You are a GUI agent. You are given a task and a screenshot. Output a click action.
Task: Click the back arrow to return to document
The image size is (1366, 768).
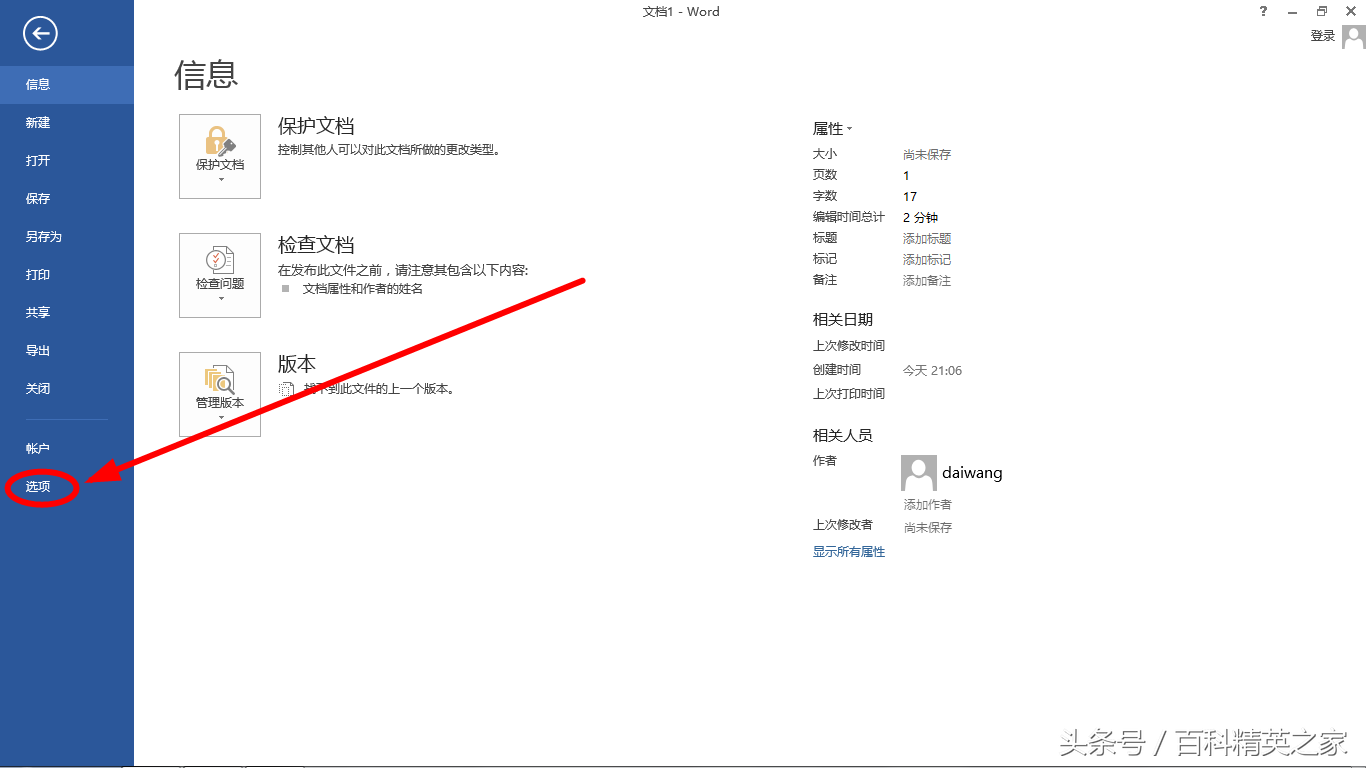pyautogui.click(x=41, y=35)
